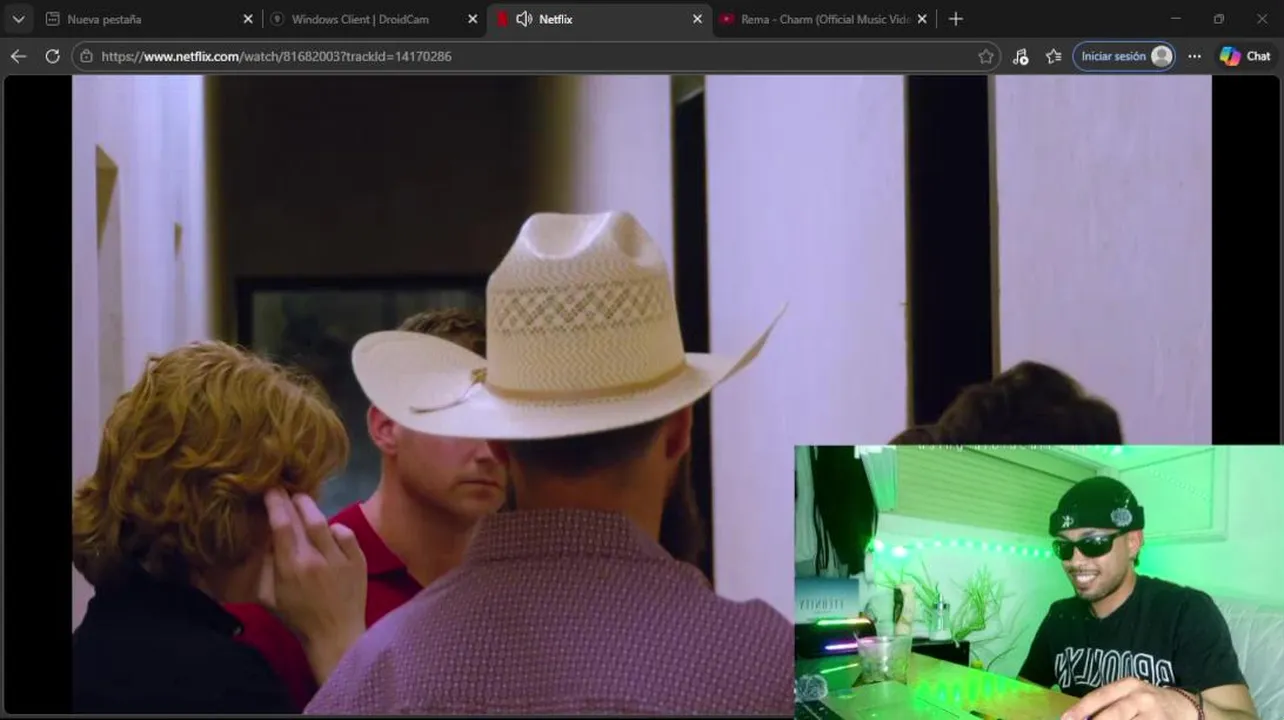
Task: Restore down the browser window
Action: [1219, 19]
